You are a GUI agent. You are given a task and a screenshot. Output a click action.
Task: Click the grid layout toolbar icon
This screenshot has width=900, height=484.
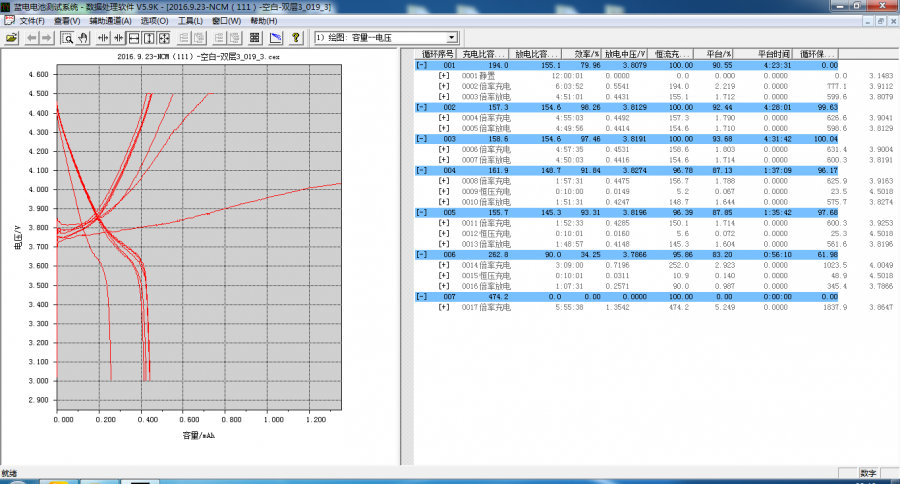point(255,38)
